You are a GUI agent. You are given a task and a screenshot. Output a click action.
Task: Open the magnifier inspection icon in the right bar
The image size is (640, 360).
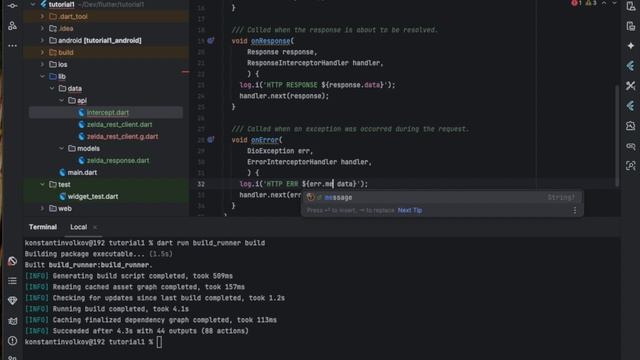pos(631,146)
